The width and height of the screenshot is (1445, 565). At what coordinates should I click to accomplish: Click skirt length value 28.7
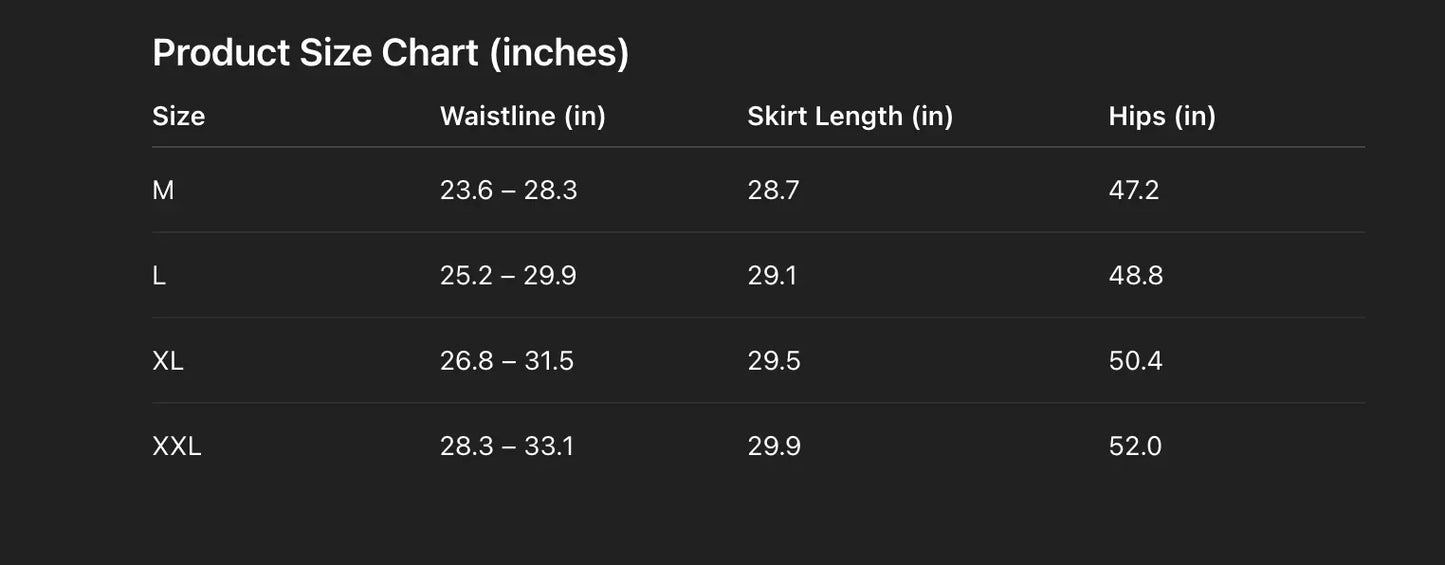point(773,190)
